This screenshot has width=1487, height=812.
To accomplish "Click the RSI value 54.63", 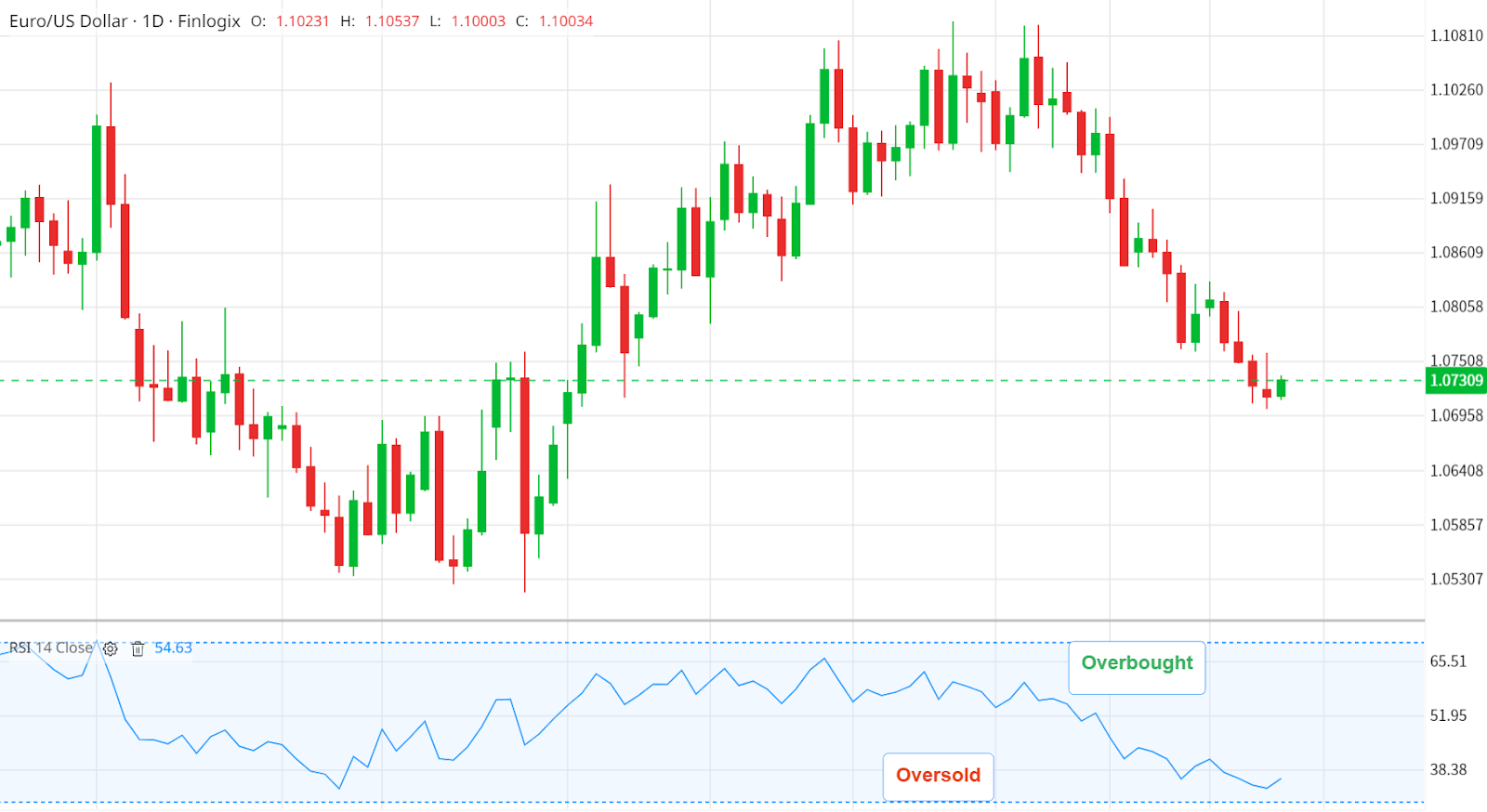I will [173, 648].
